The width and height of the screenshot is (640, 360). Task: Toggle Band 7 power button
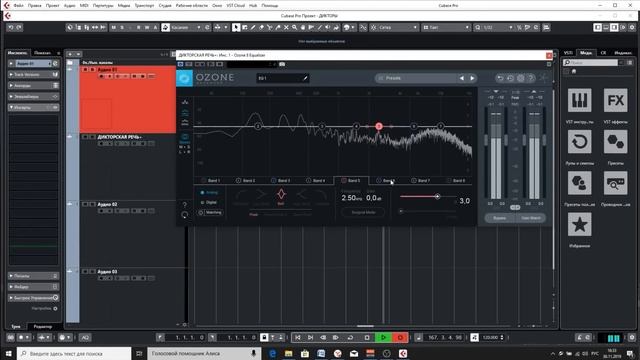click(414, 180)
